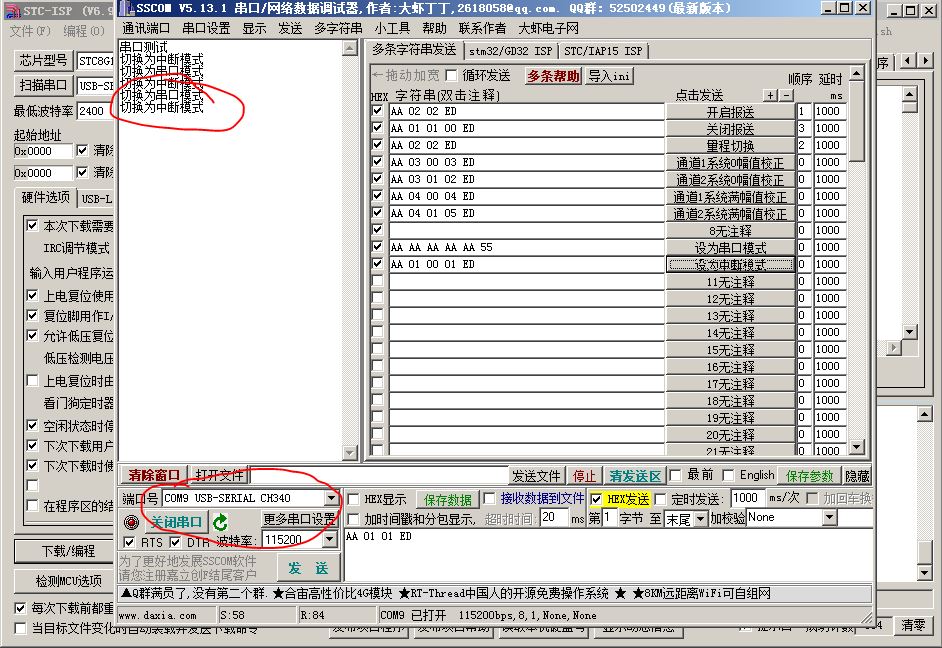Click 停止 button
The image size is (942, 648).
coord(584,476)
